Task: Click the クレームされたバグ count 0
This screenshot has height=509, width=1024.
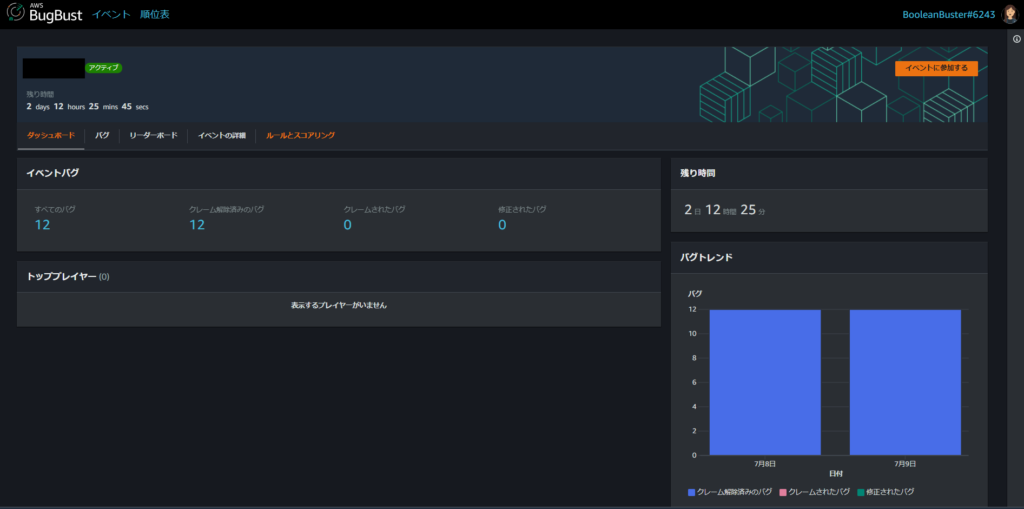Action: tap(347, 225)
